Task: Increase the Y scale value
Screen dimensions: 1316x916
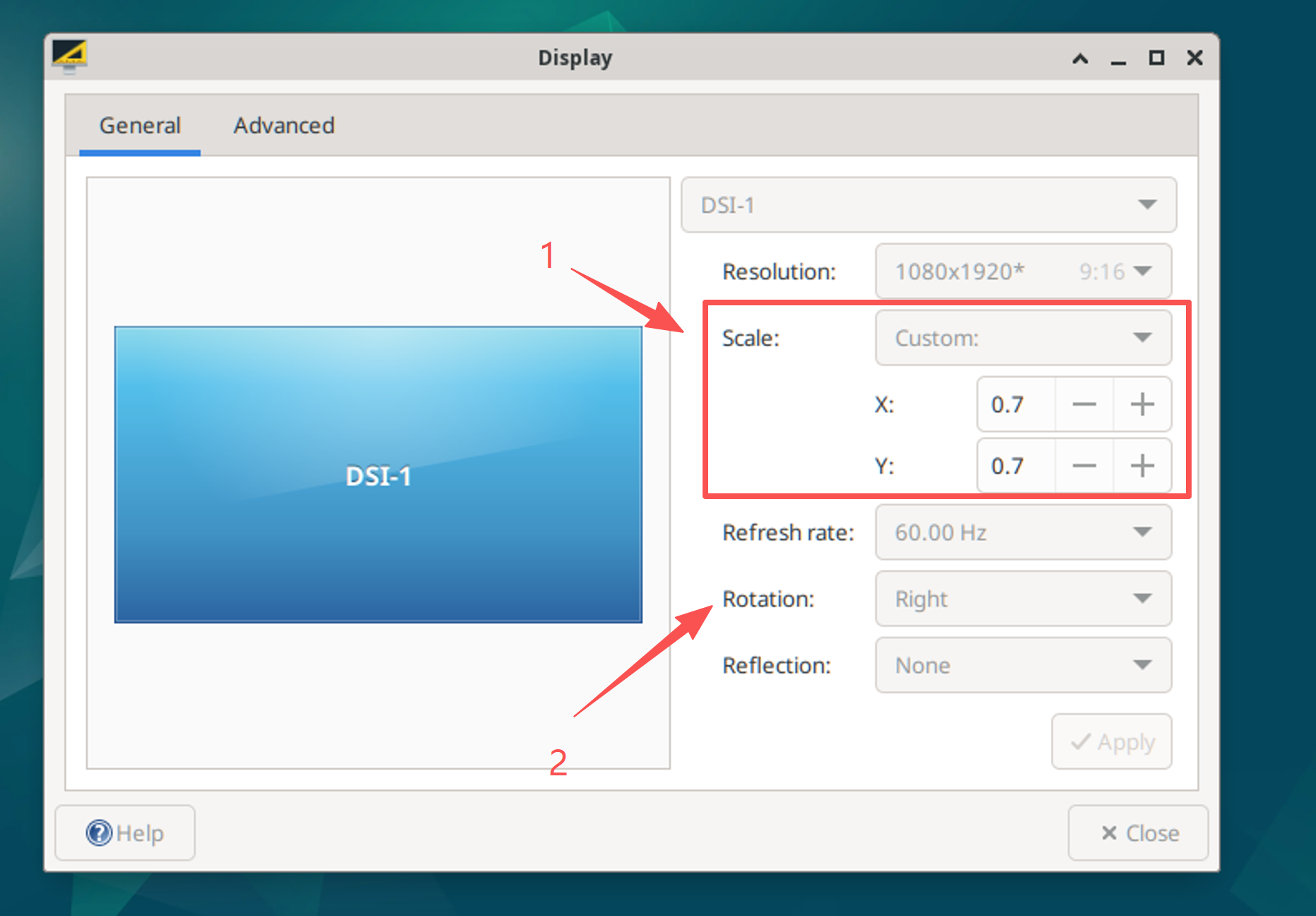Action: [1142, 466]
